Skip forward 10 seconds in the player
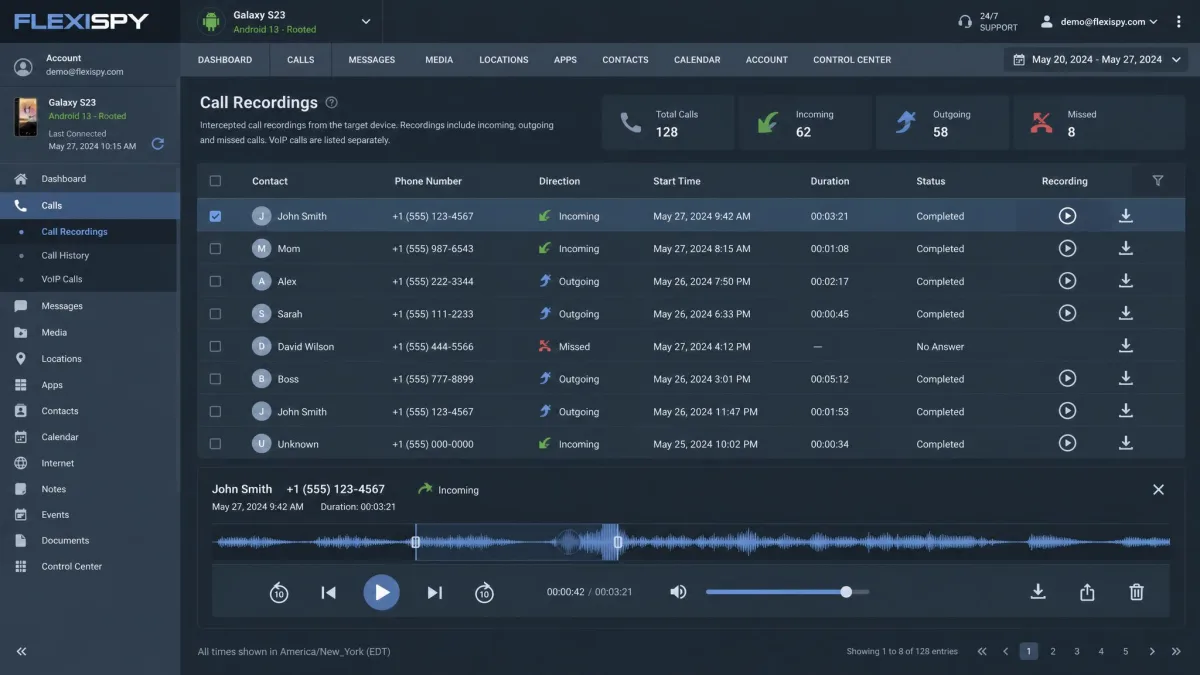 click(484, 593)
